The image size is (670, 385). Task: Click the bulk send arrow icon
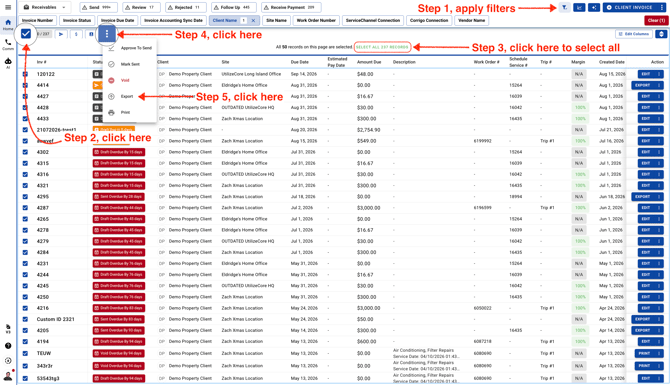click(61, 34)
